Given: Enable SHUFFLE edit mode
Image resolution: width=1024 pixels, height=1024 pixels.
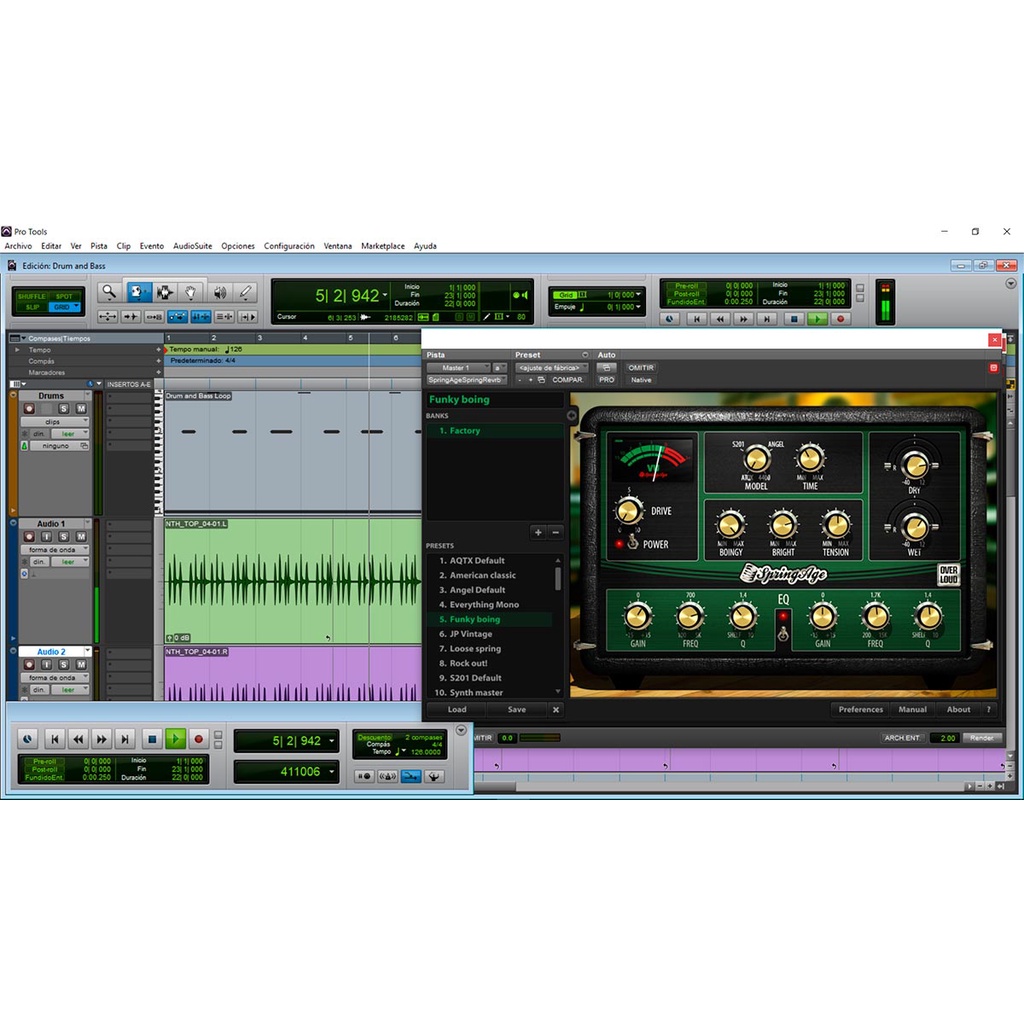Looking at the screenshot, I should [32, 296].
